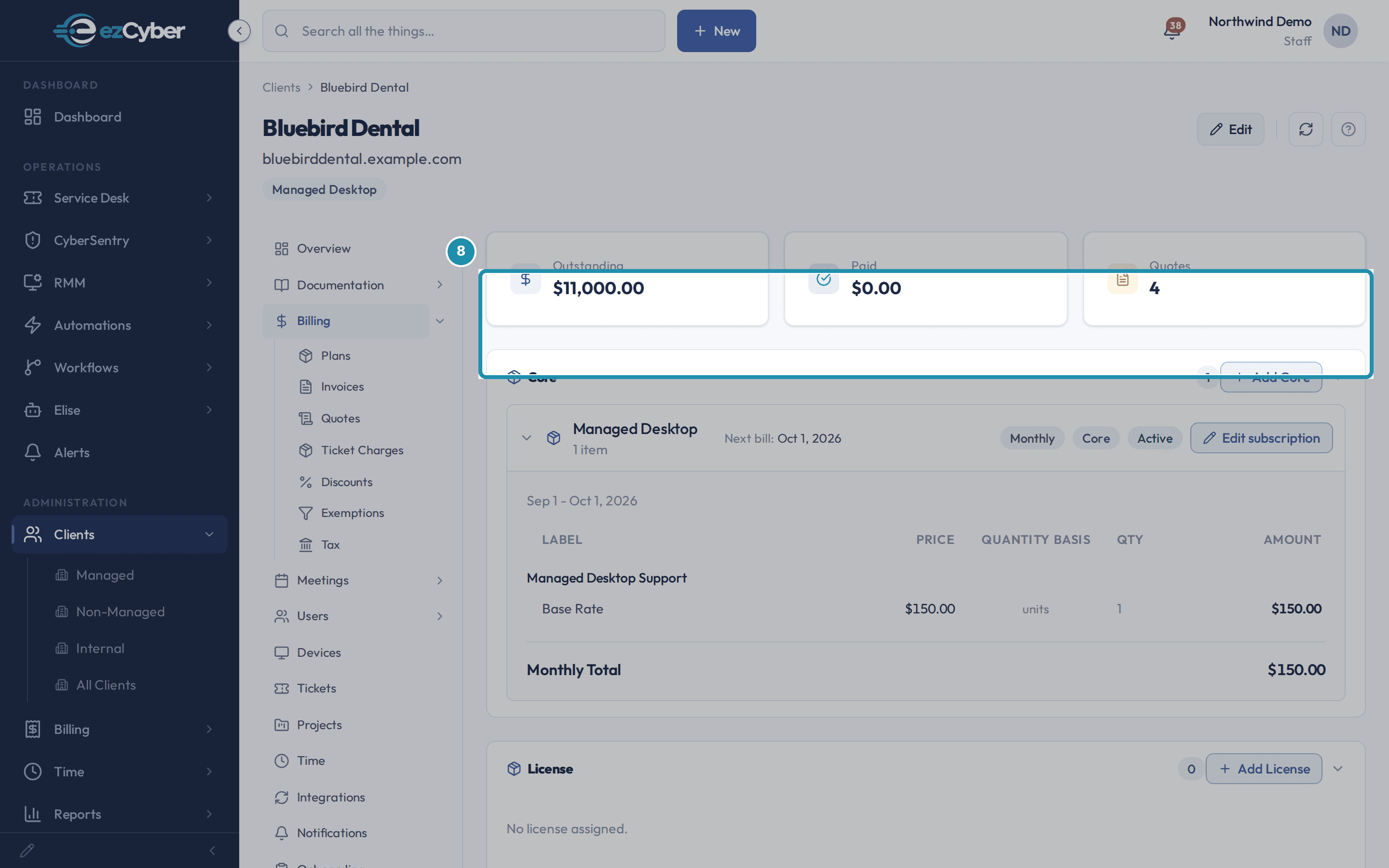
Task: Collapse the client Billing section chevron
Action: click(440, 322)
